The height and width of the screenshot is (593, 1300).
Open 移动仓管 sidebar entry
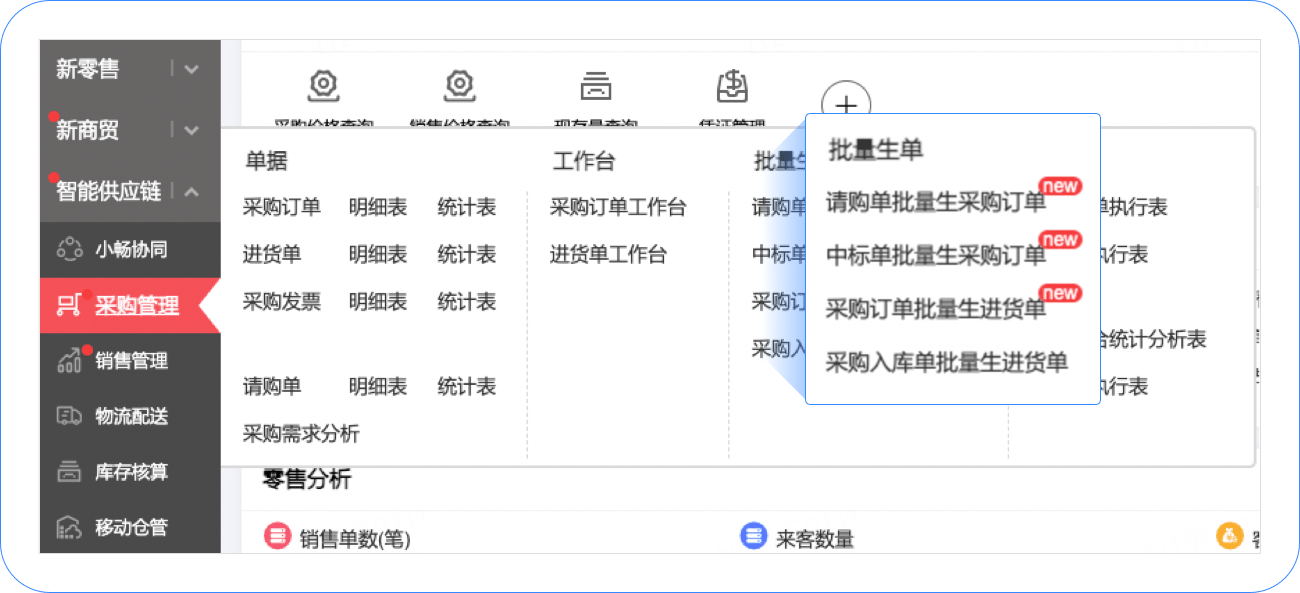131,527
